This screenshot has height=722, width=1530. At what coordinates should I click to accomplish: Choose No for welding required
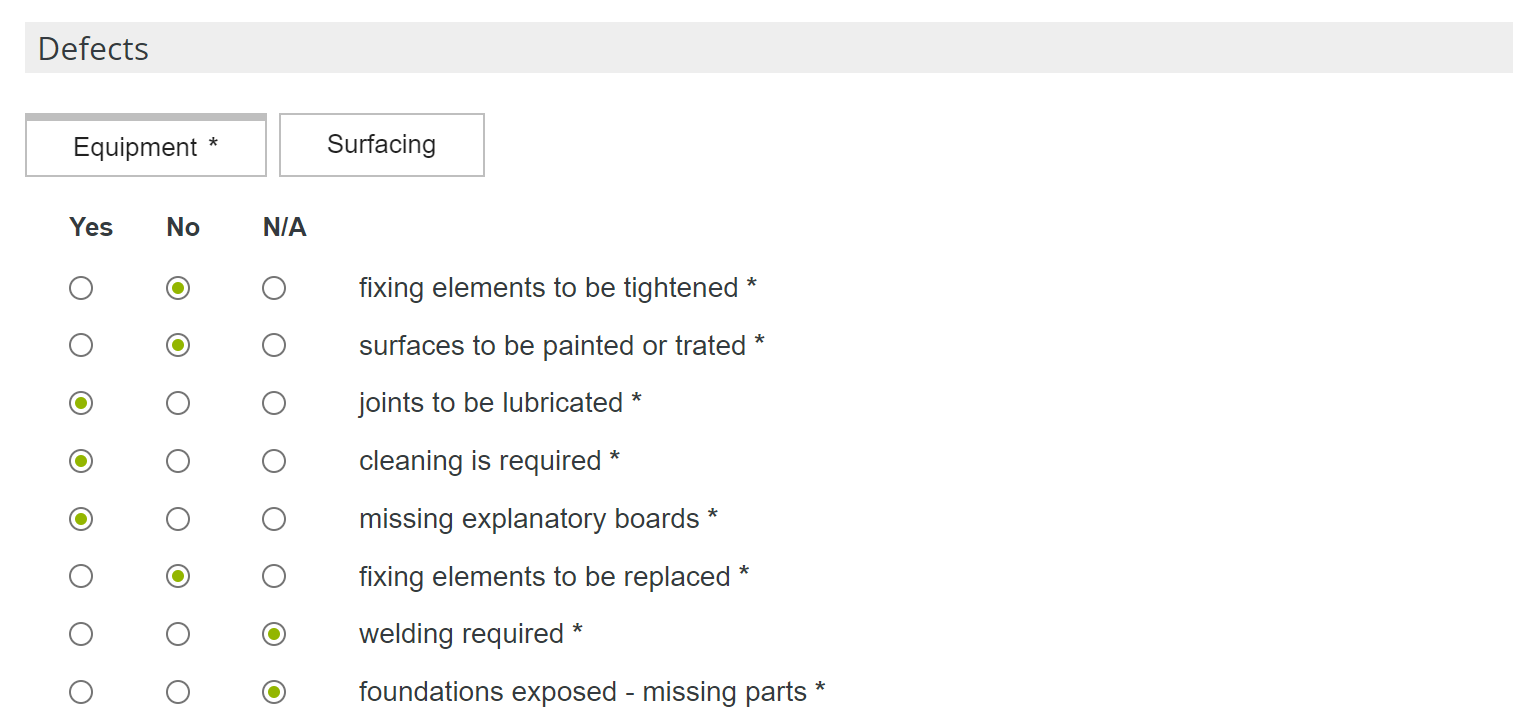click(178, 634)
